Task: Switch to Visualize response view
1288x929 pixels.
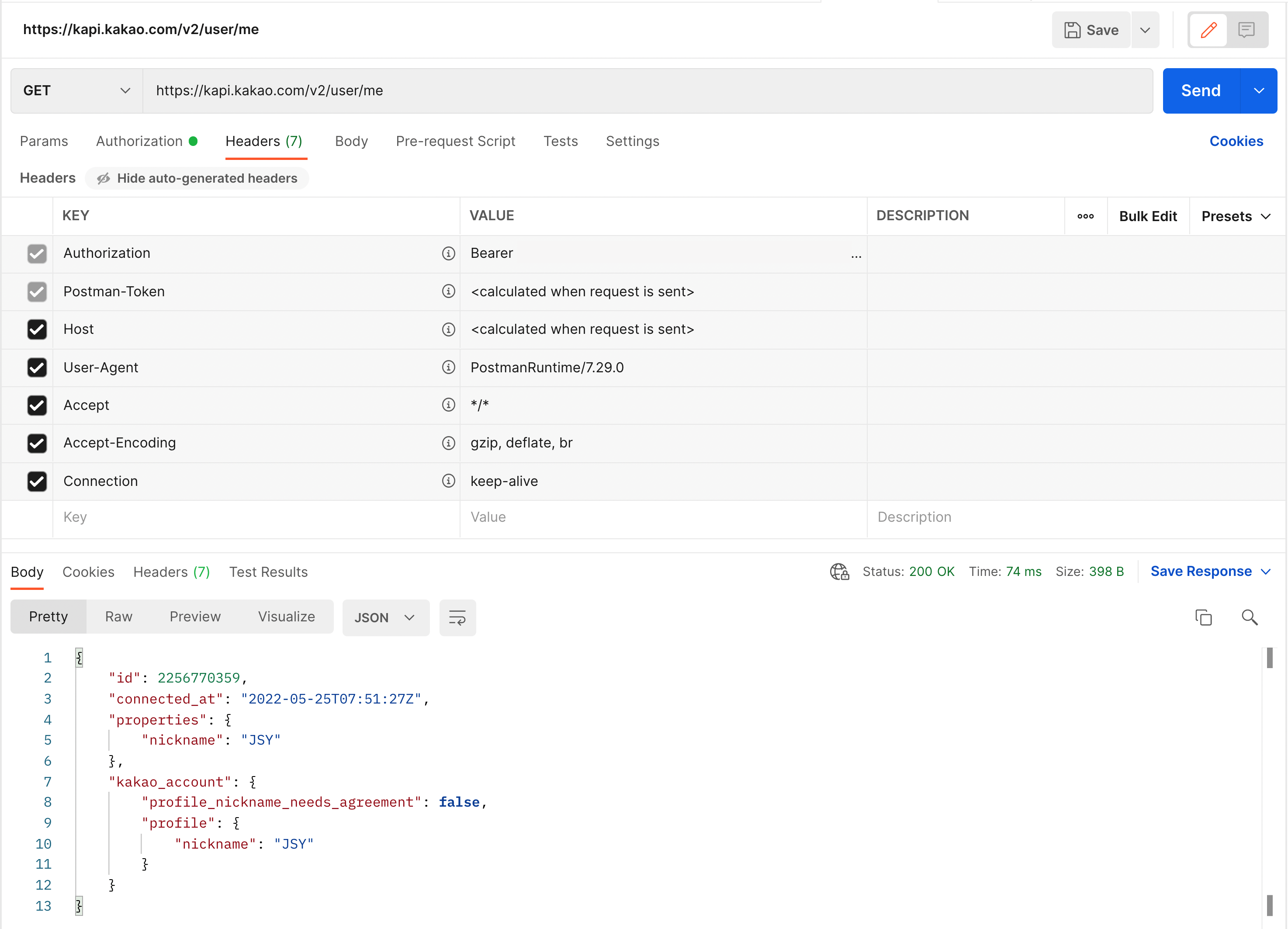Action: [x=287, y=617]
